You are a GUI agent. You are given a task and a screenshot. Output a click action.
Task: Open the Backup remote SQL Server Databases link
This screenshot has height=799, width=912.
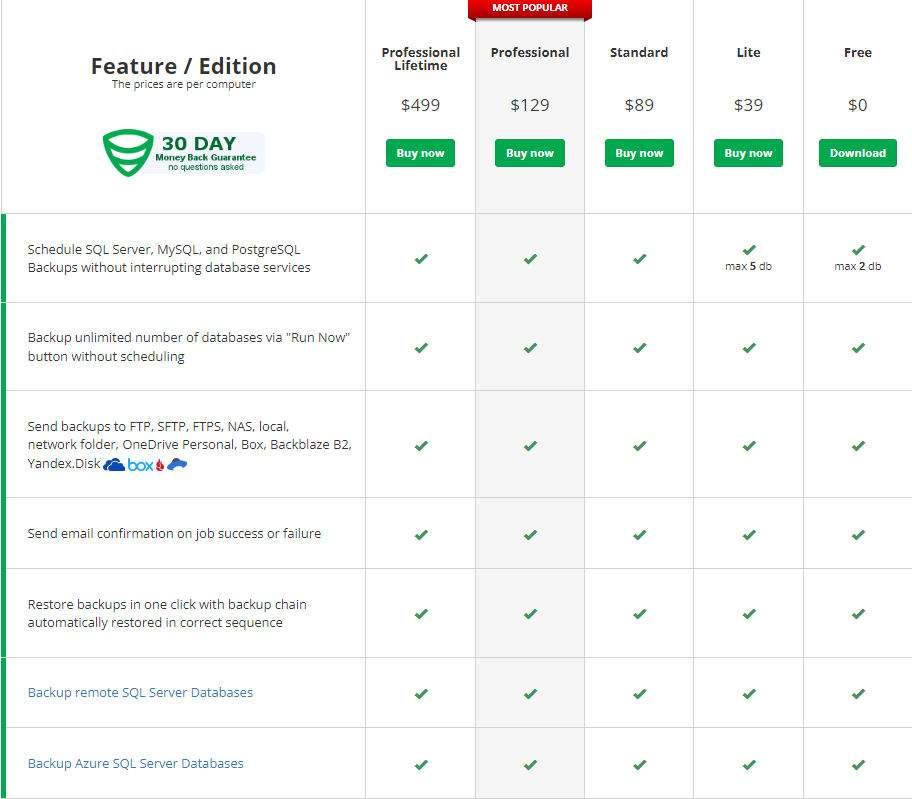140,692
